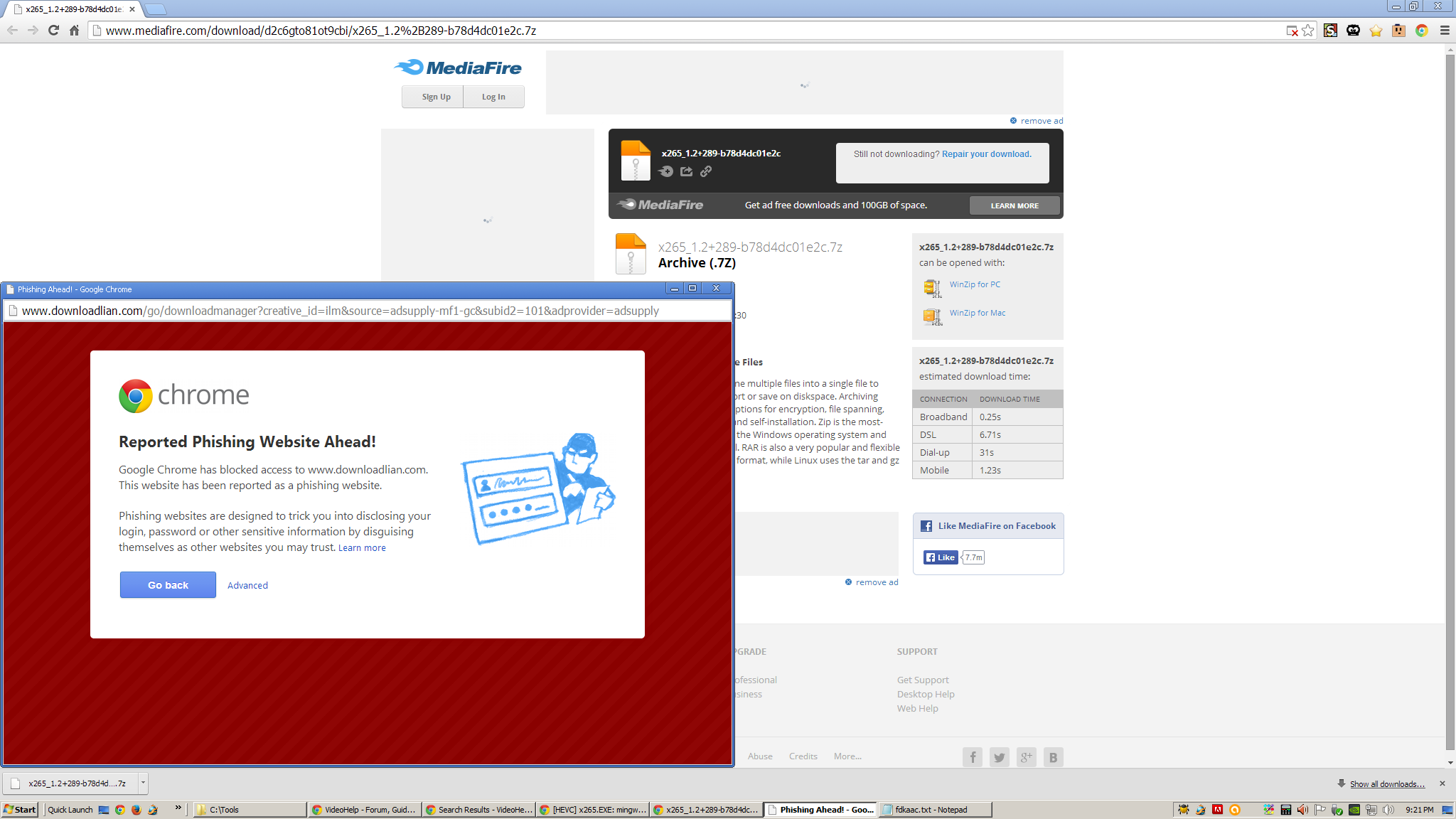1456x819 pixels.
Task: Open the Chrome star extension icon
Action: click(1421, 31)
